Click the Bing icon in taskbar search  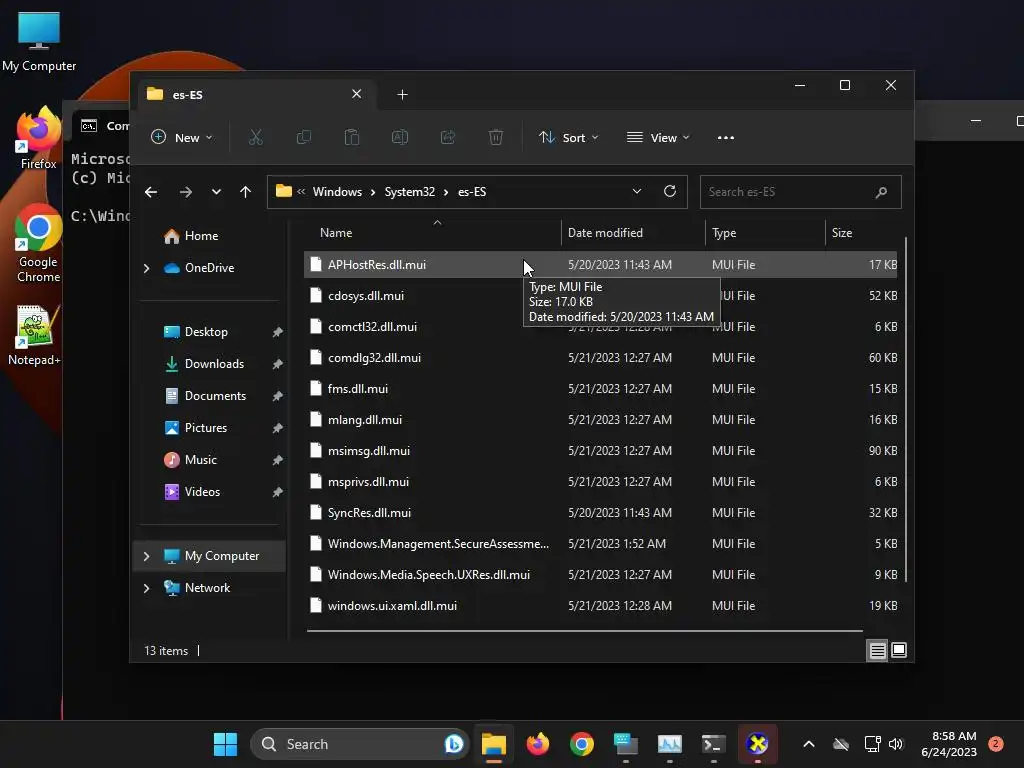pyautogui.click(x=453, y=744)
